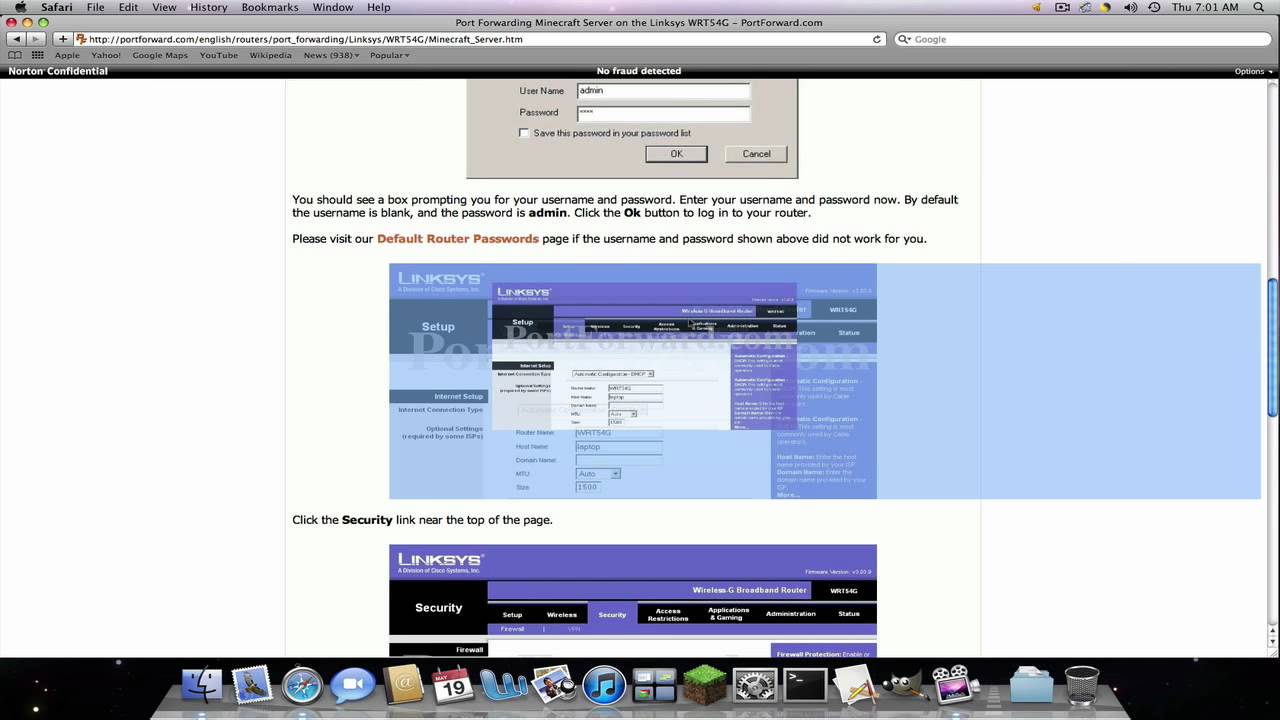Show all bookmarks with the book icon
Image resolution: width=1280 pixels, height=720 pixels.
tap(15, 55)
